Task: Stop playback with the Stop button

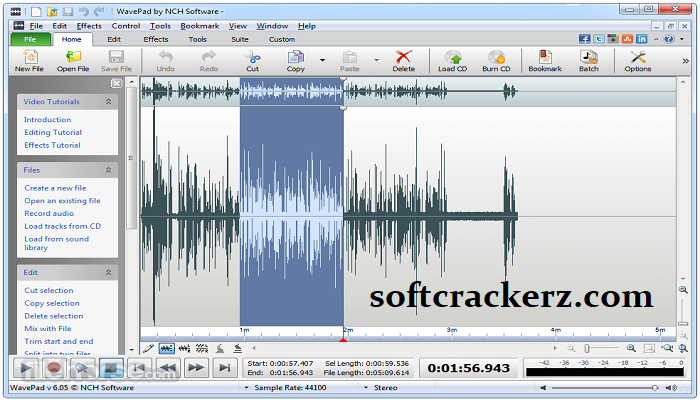Action: coord(111,368)
